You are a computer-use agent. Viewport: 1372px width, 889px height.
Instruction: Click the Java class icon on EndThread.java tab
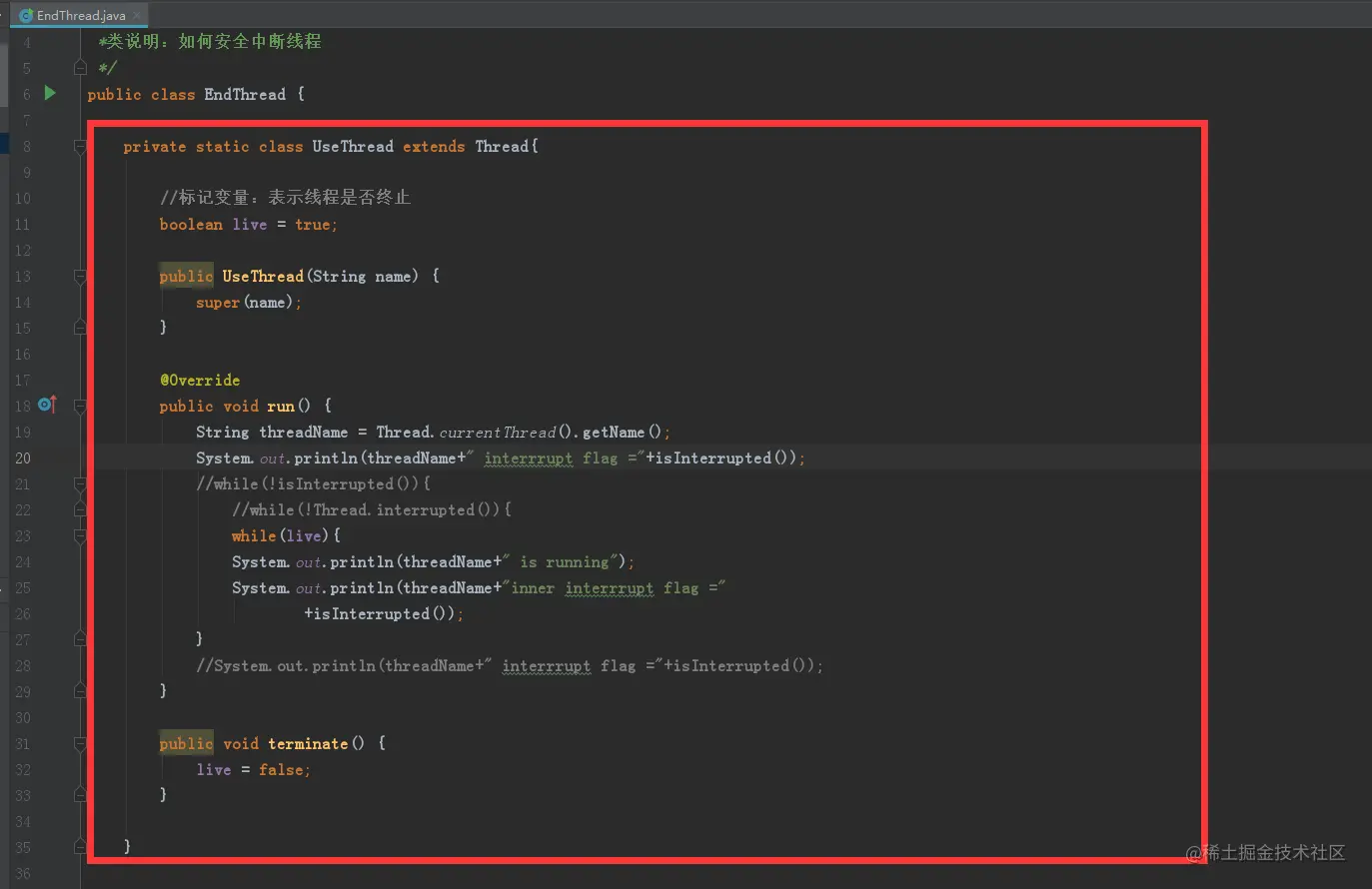26,16
